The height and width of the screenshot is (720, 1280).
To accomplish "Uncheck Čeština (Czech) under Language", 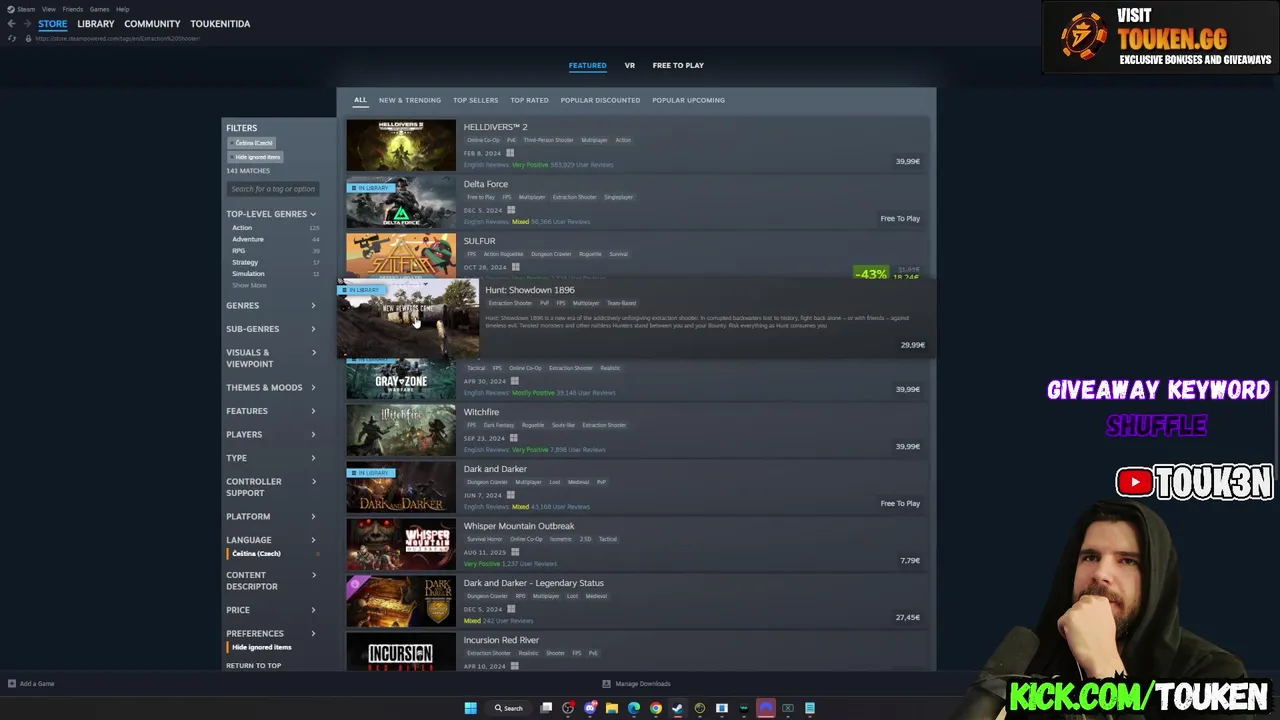I will tap(256, 553).
